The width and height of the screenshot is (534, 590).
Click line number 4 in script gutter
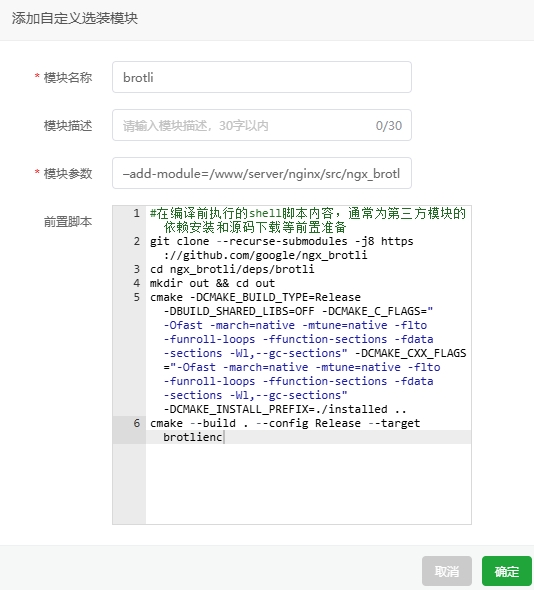137,283
